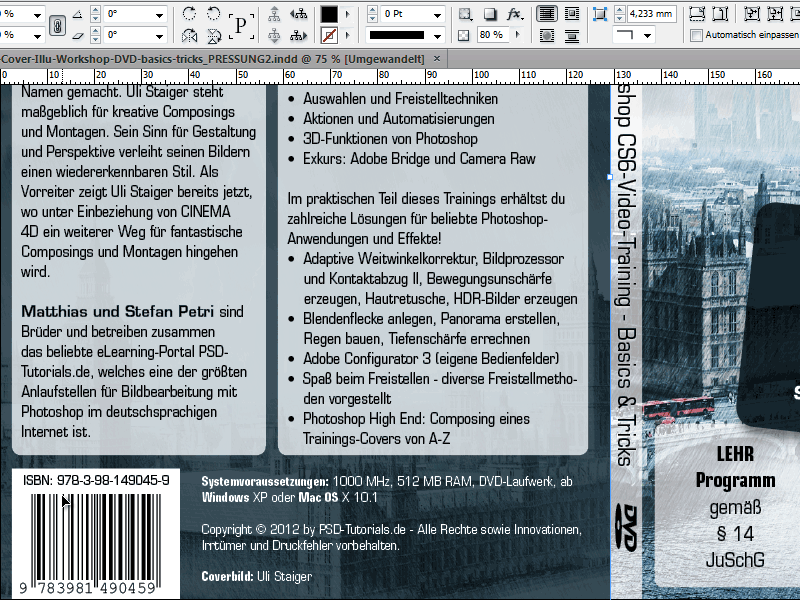Screen dimensions: 800x600
Task: Rotate selection 90° clockwise
Action: tap(189, 13)
